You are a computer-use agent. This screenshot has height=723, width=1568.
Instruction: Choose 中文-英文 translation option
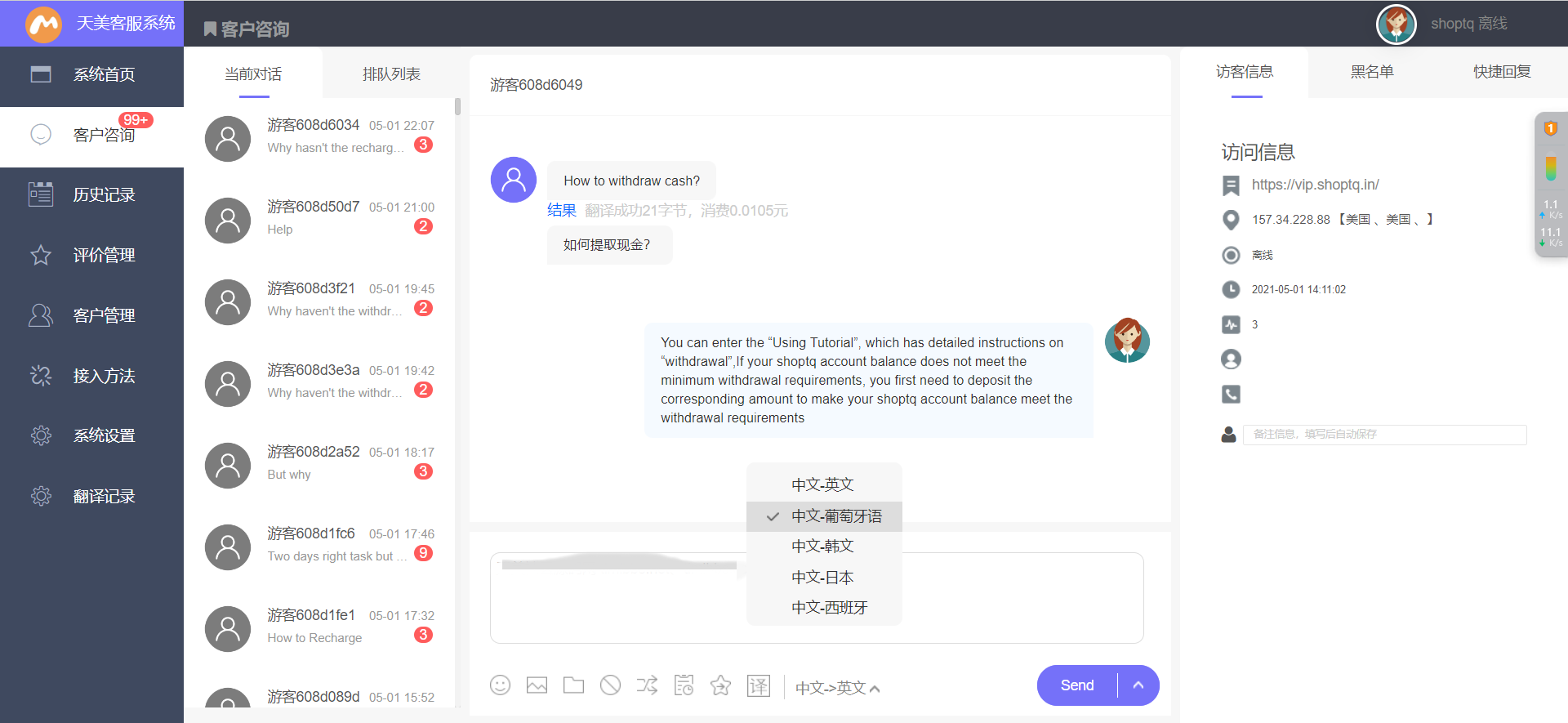(x=822, y=485)
